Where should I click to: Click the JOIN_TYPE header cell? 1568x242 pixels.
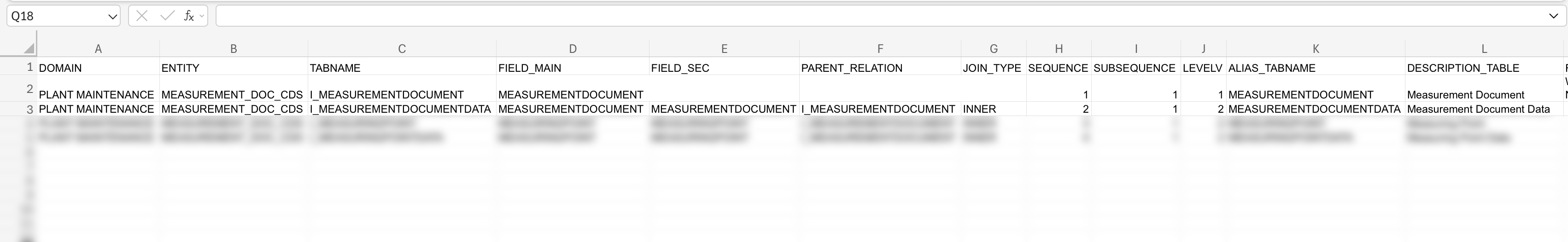tap(992, 68)
